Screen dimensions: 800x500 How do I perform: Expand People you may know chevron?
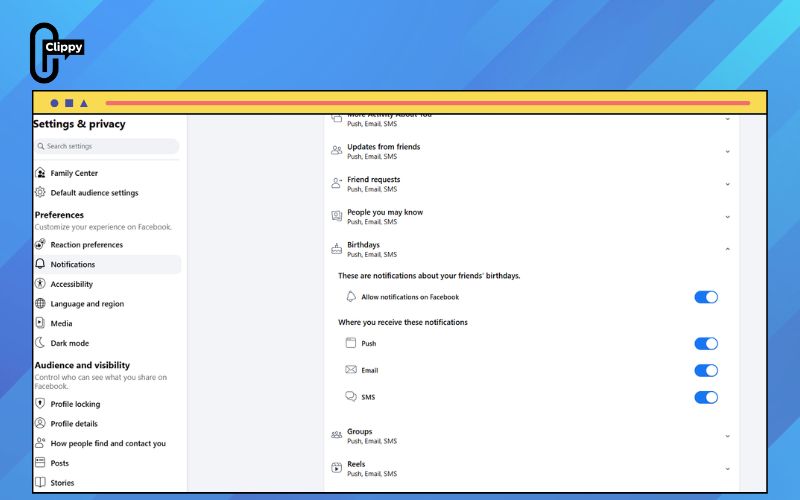pyautogui.click(x=728, y=217)
